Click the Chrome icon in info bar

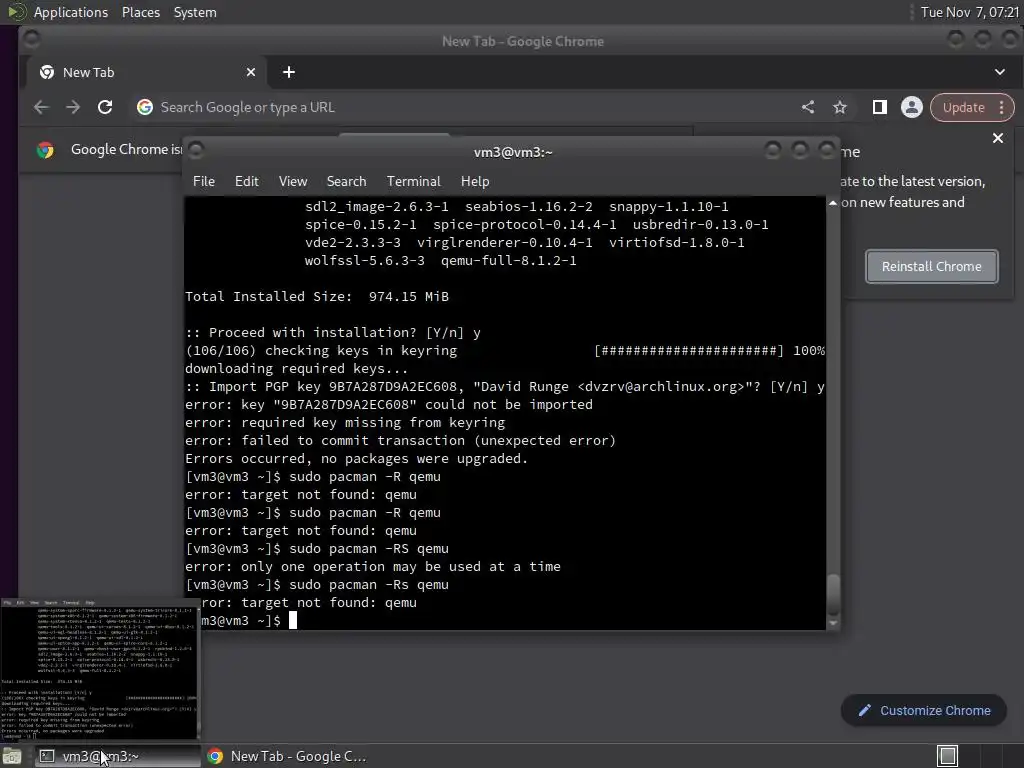pyautogui.click(x=45, y=150)
